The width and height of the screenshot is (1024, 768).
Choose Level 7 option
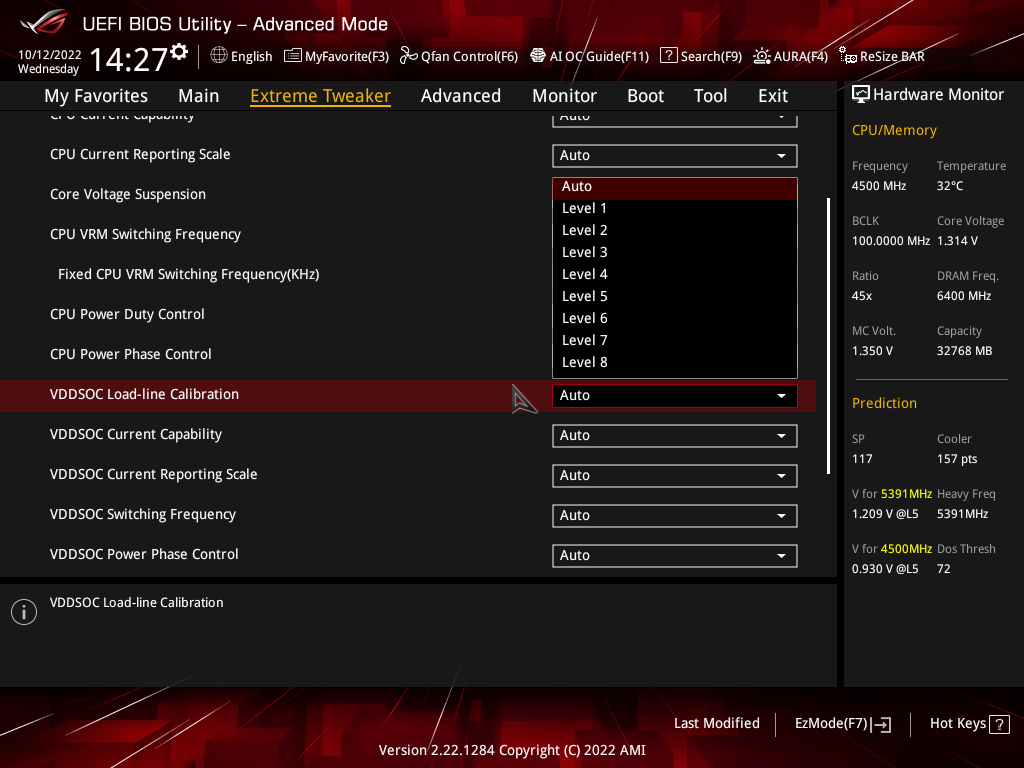coord(675,340)
